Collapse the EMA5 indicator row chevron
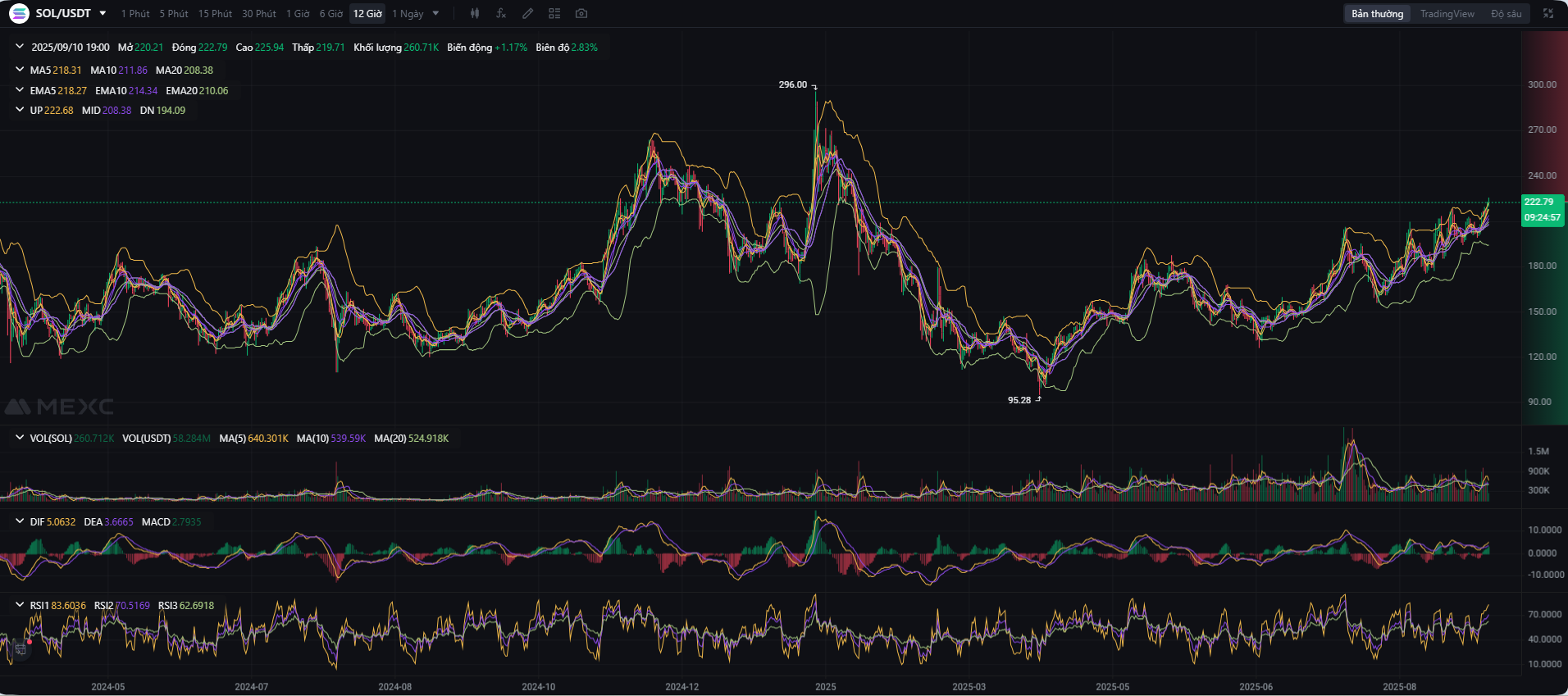Image resolution: width=1568 pixels, height=696 pixels. pyautogui.click(x=20, y=90)
